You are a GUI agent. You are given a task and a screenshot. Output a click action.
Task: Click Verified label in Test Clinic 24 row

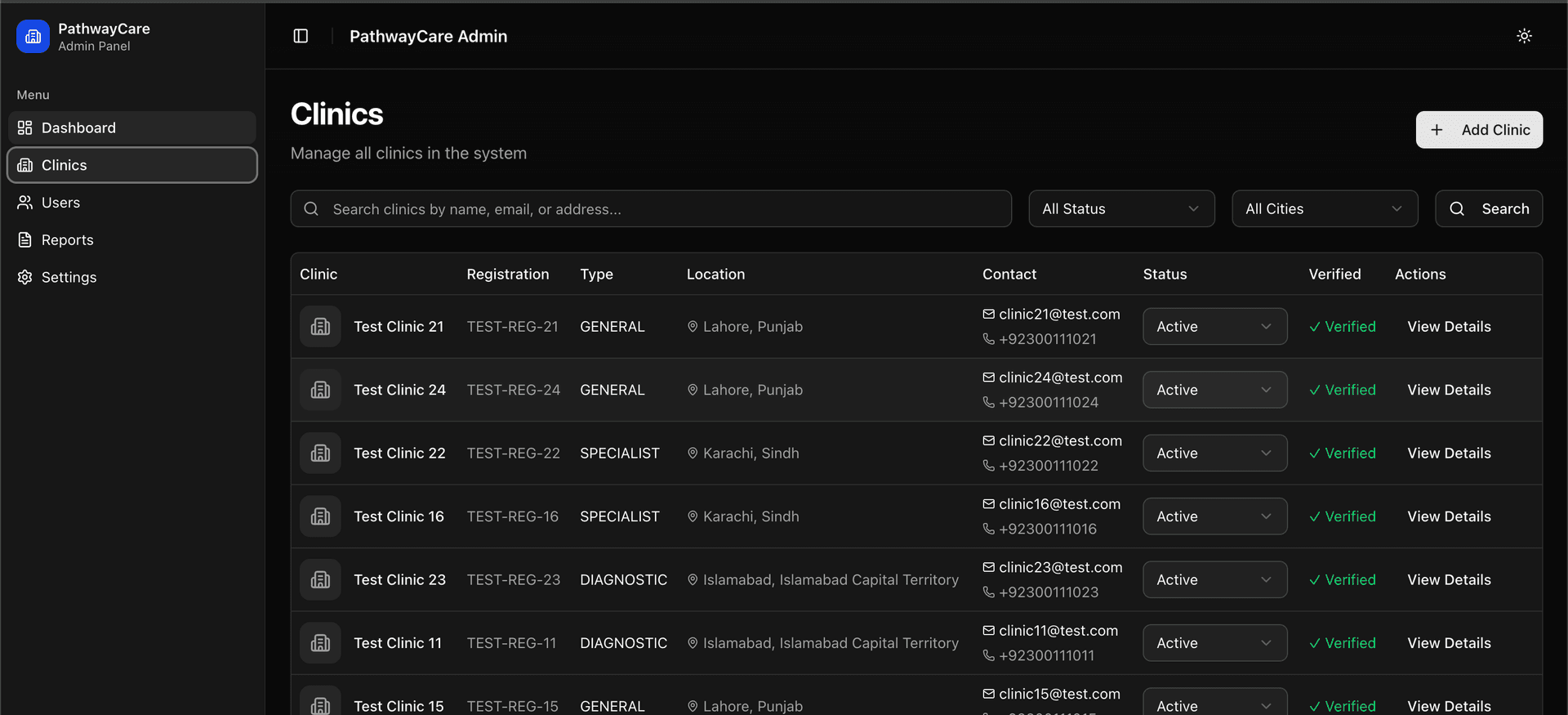pos(1350,390)
